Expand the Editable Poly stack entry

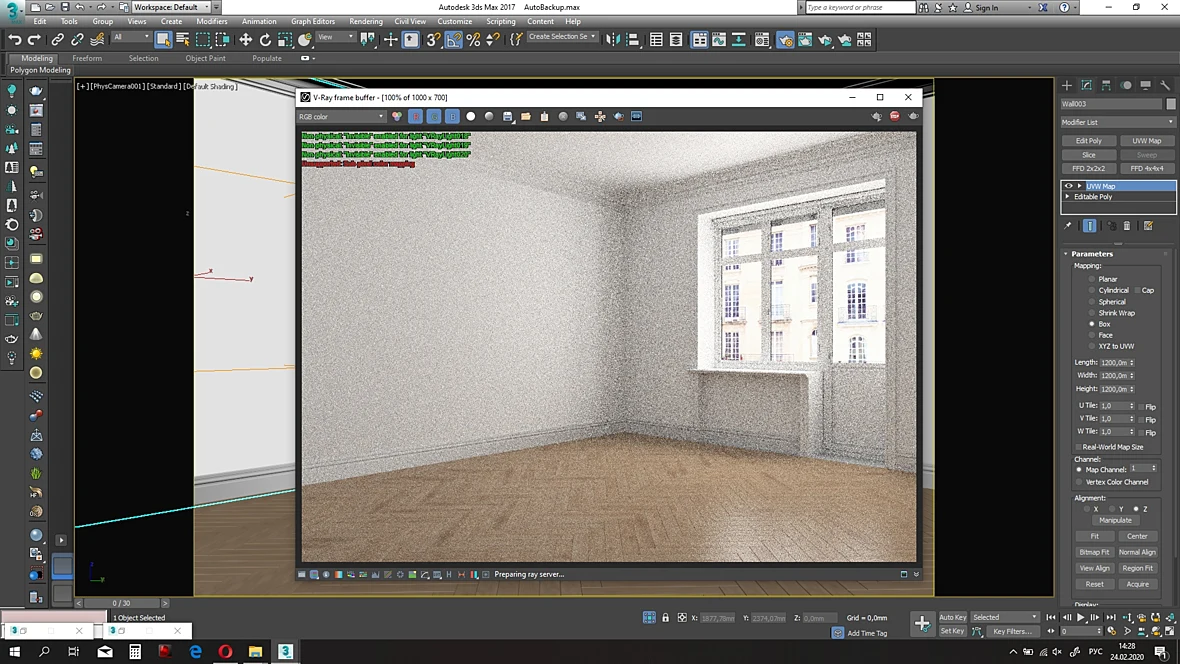click(1067, 196)
